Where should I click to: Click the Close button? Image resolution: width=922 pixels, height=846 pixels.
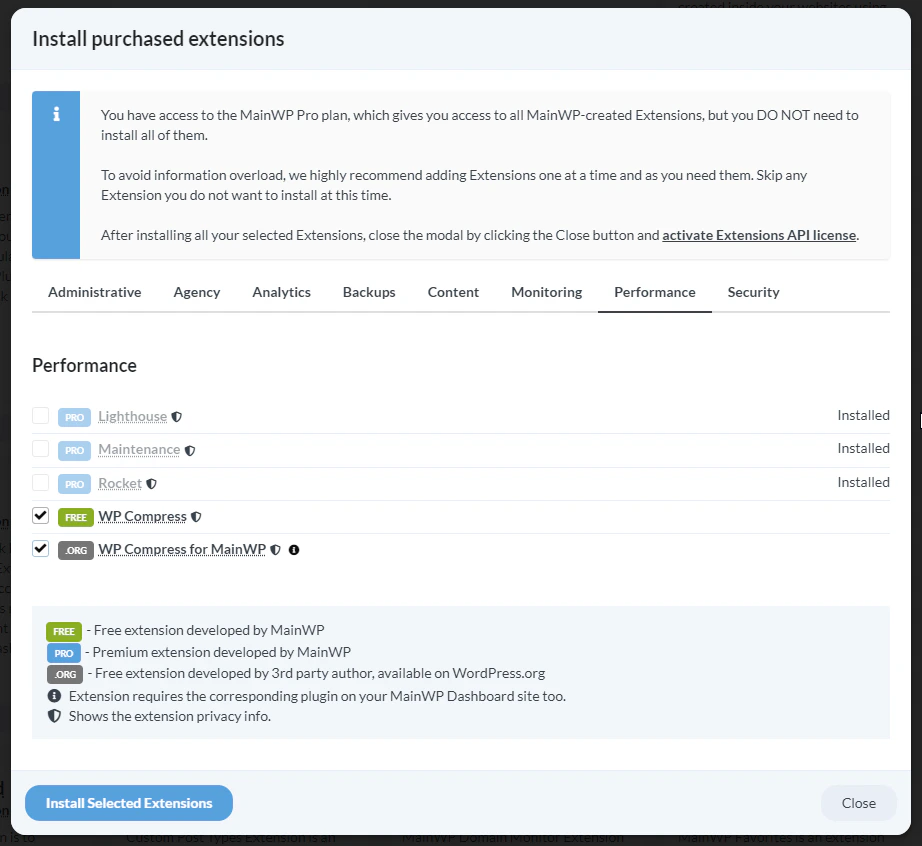(858, 803)
